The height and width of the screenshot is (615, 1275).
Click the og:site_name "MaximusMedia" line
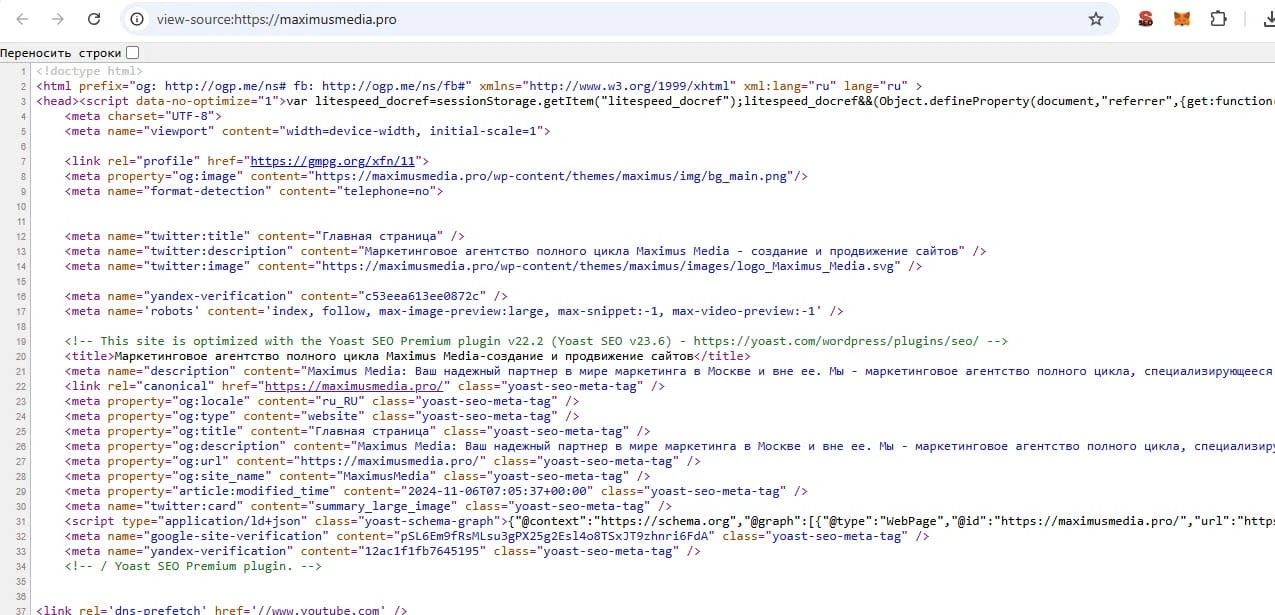click(x=357, y=476)
